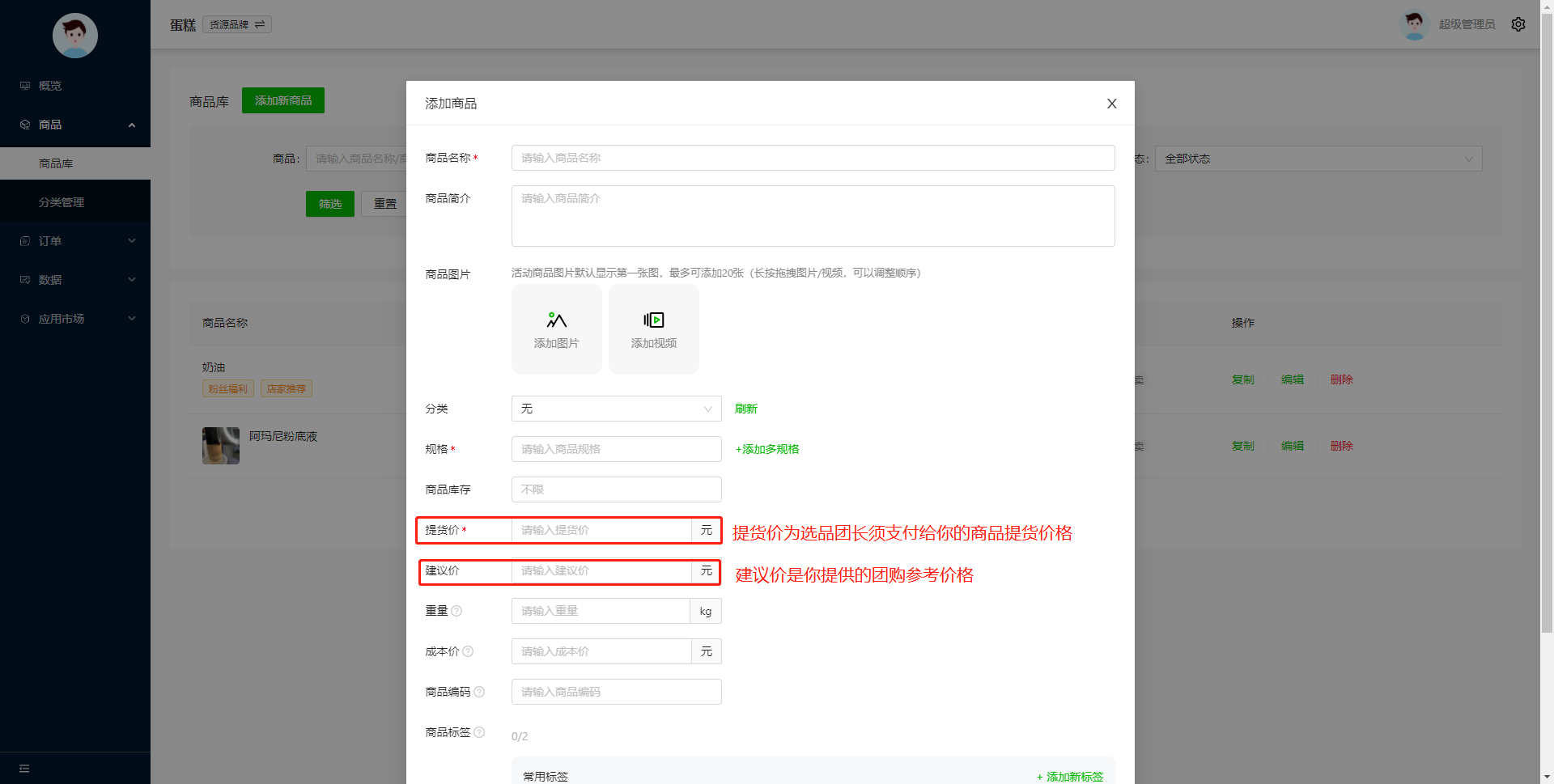The width and height of the screenshot is (1554, 784).
Task: Click 编辑 in the 阿玛尼粉底液 row
Action: [x=1293, y=446]
